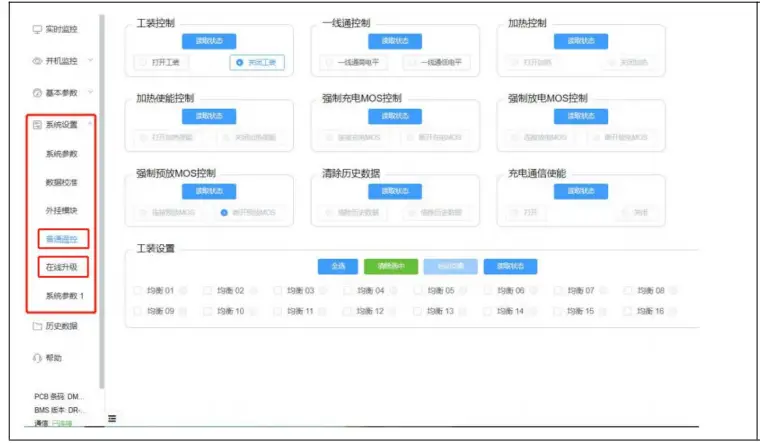760x443 pixels.
Task: Check the 均衡 13 checkbox
Action: point(418,311)
